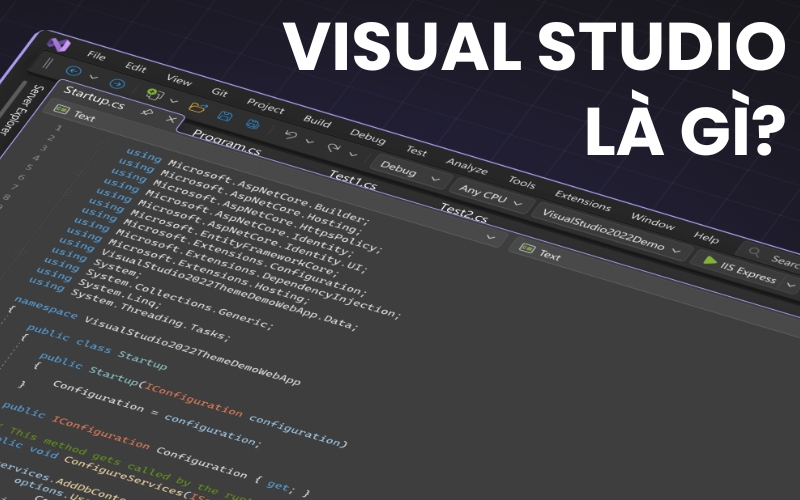Open the File menu

pyautogui.click(x=96, y=56)
